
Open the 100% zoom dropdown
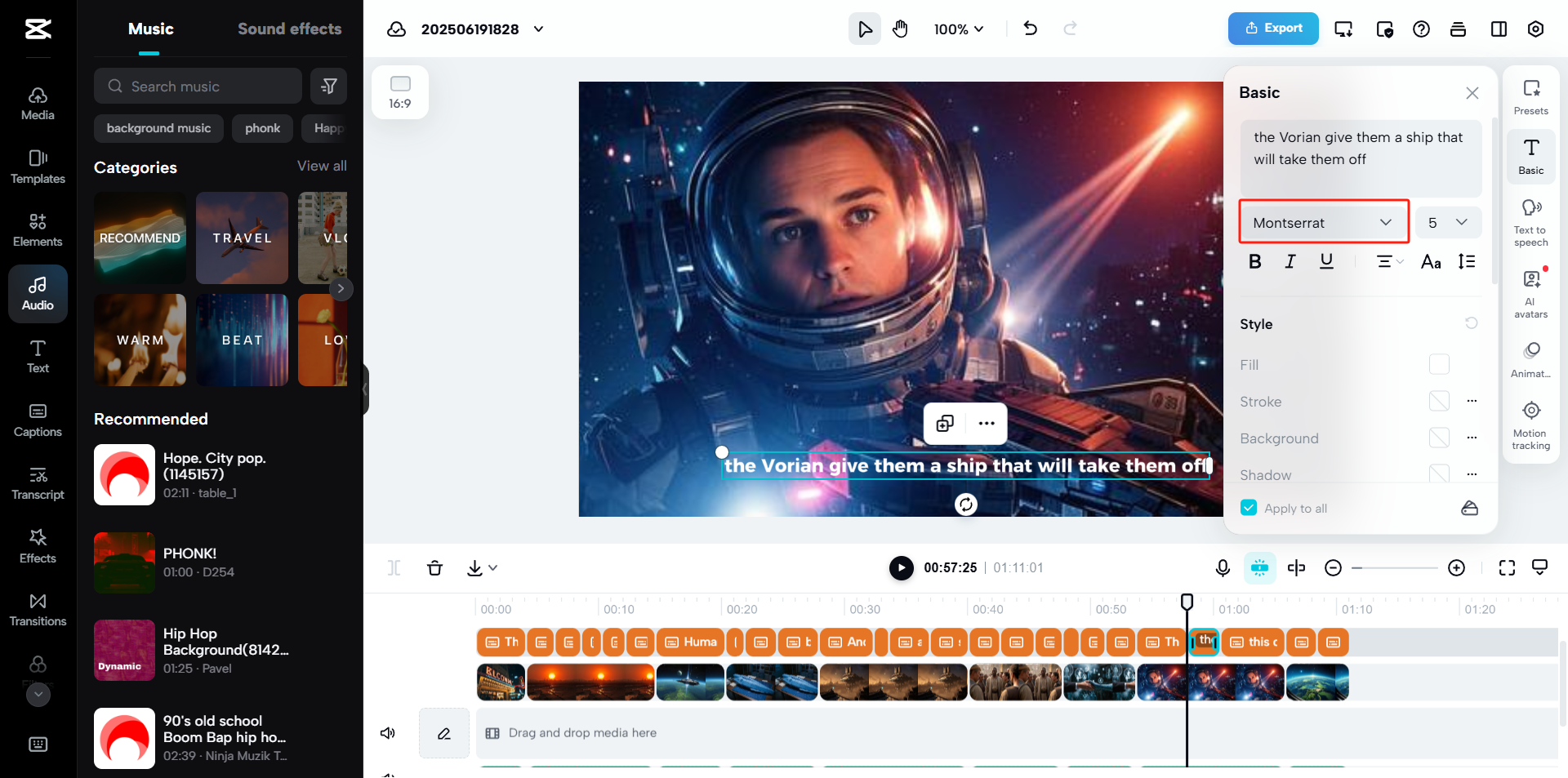[959, 29]
